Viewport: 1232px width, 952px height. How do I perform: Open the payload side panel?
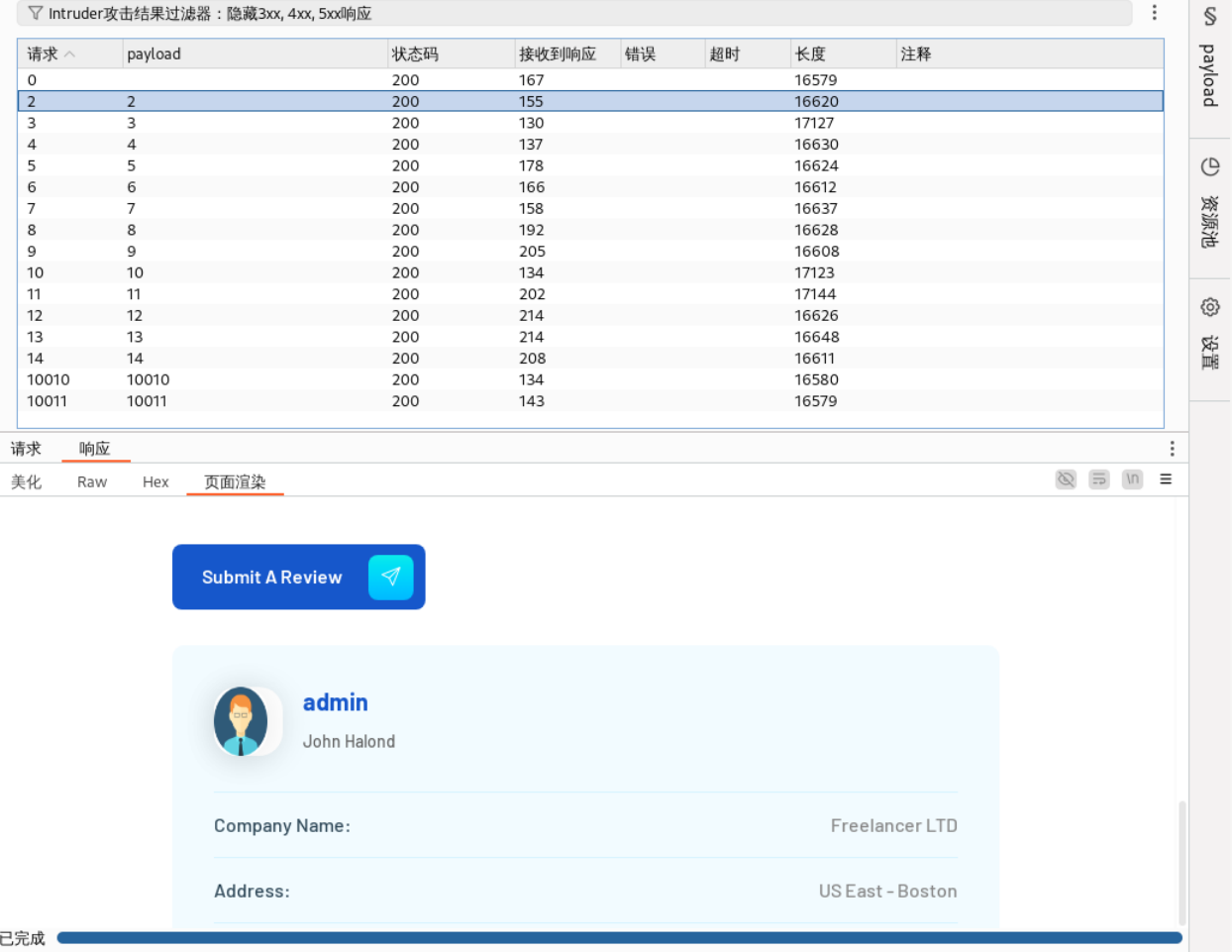point(1209,61)
